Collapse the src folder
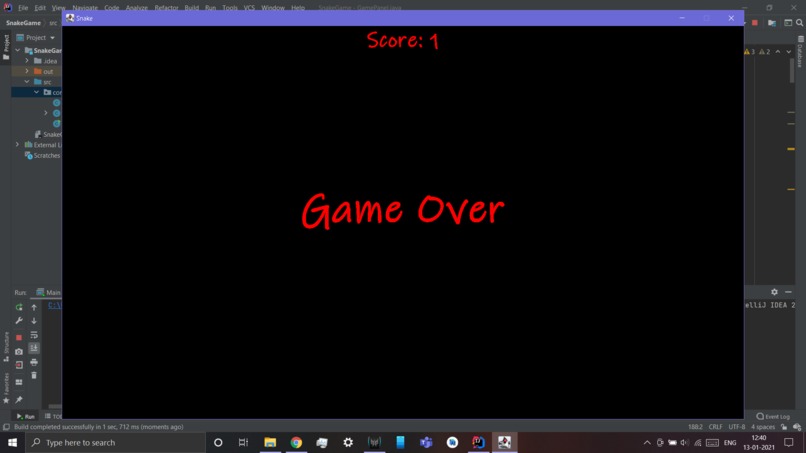Image resolution: width=806 pixels, height=453 pixels. click(27, 82)
